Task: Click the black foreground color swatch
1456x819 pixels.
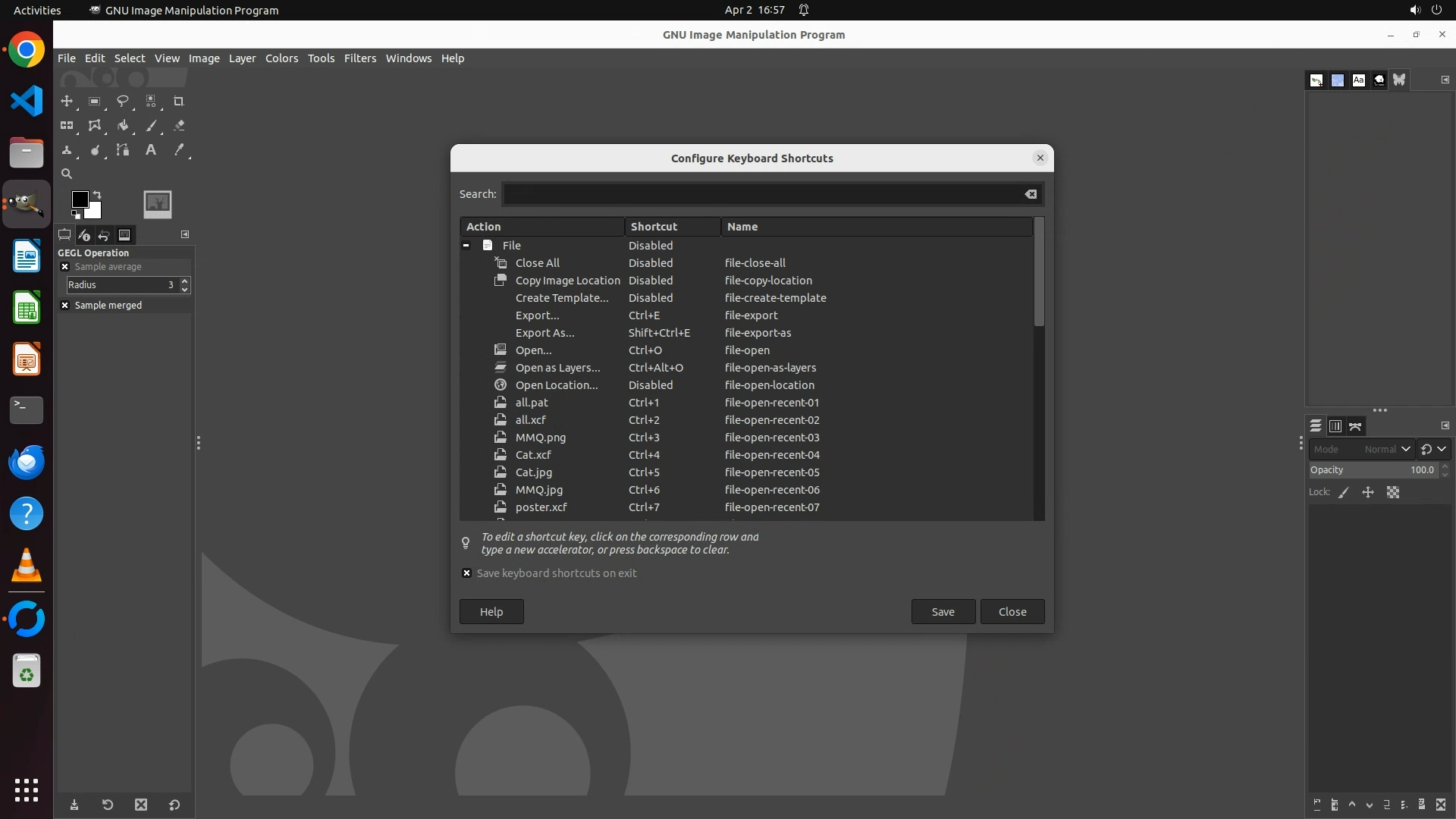Action: [79, 199]
